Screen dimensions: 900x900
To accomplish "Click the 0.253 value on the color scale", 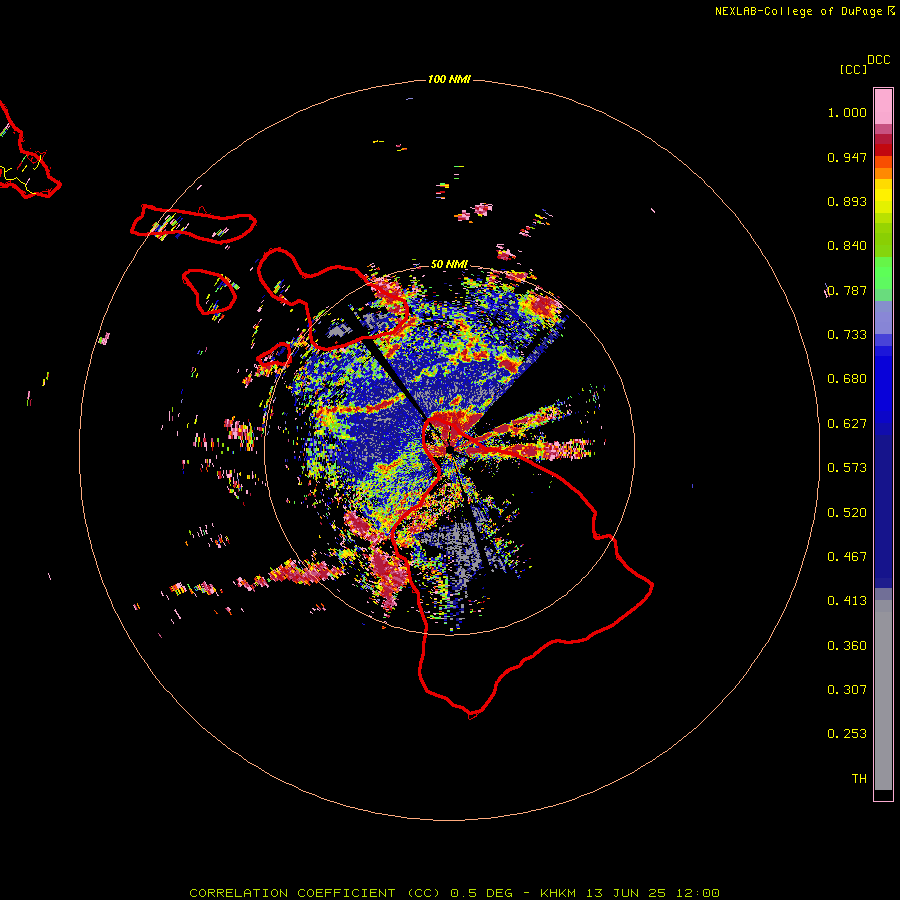I will pyautogui.click(x=847, y=734).
